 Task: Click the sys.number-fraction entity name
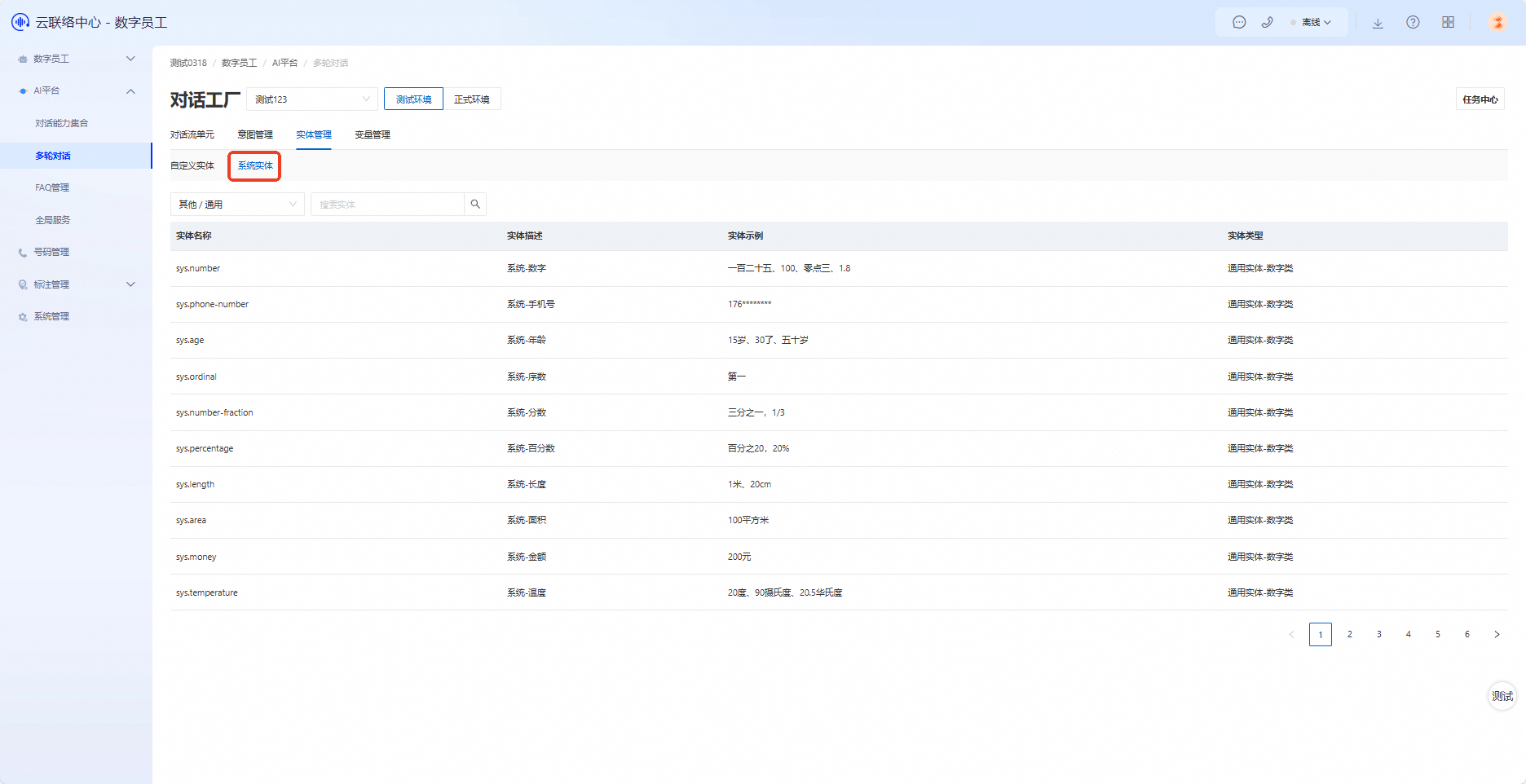tap(214, 412)
